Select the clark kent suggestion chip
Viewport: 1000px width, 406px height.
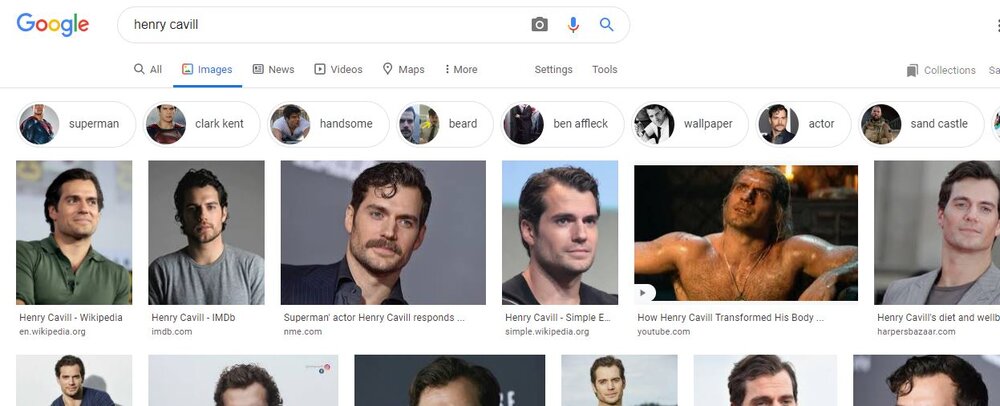click(203, 124)
